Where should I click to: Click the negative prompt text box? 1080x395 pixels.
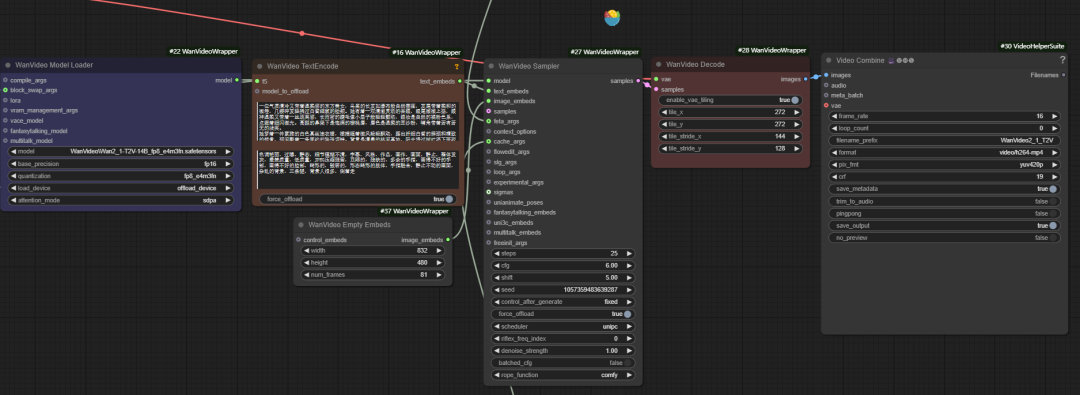[x=357, y=169]
